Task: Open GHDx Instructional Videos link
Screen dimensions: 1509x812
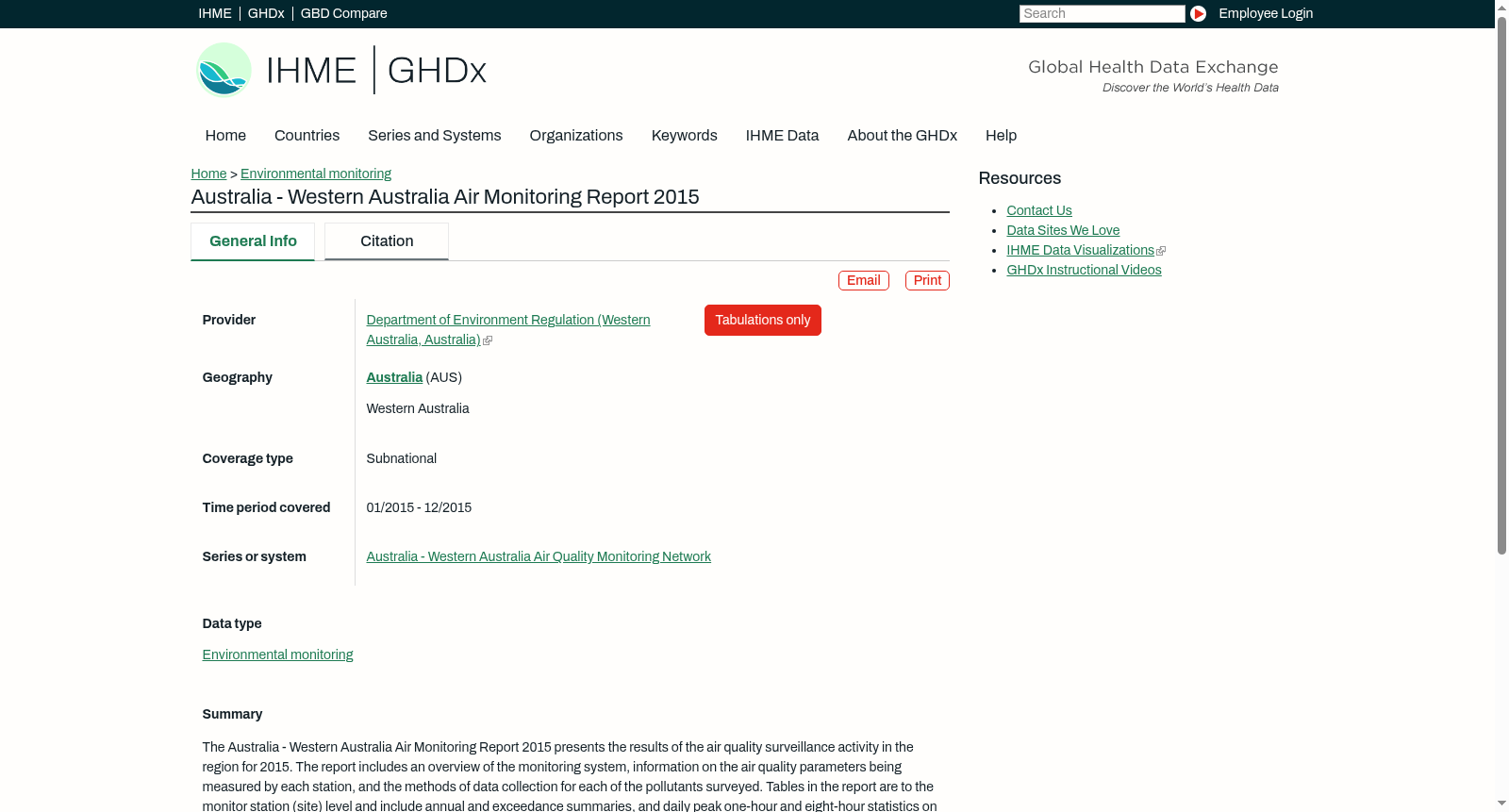Action: [x=1084, y=270]
